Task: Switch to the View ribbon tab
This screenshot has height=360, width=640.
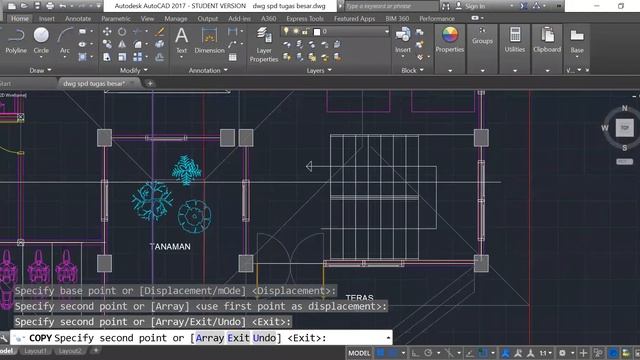Action: coord(147,18)
